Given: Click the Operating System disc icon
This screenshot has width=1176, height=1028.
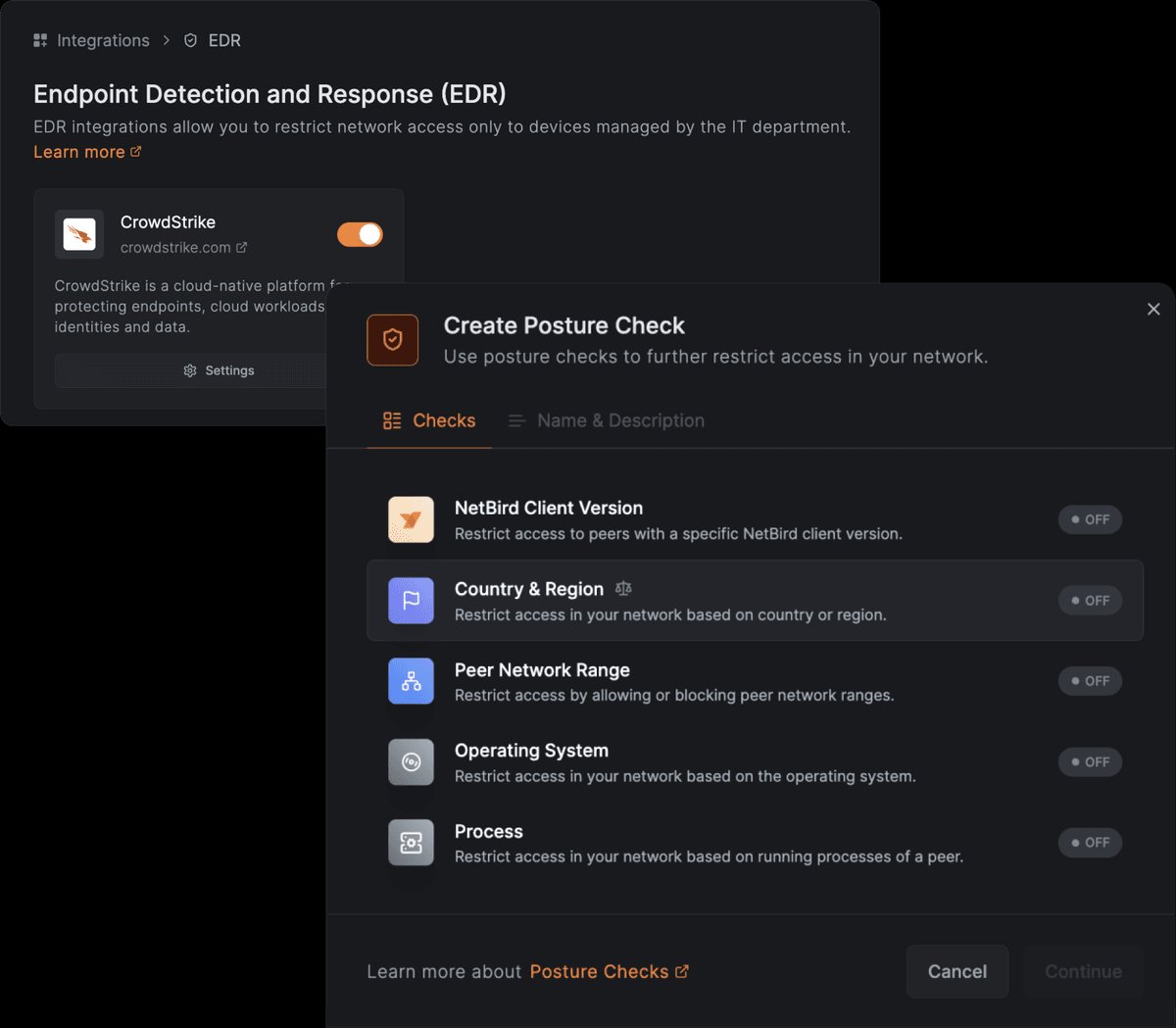Looking at the screenshot, I should point(411,761).
